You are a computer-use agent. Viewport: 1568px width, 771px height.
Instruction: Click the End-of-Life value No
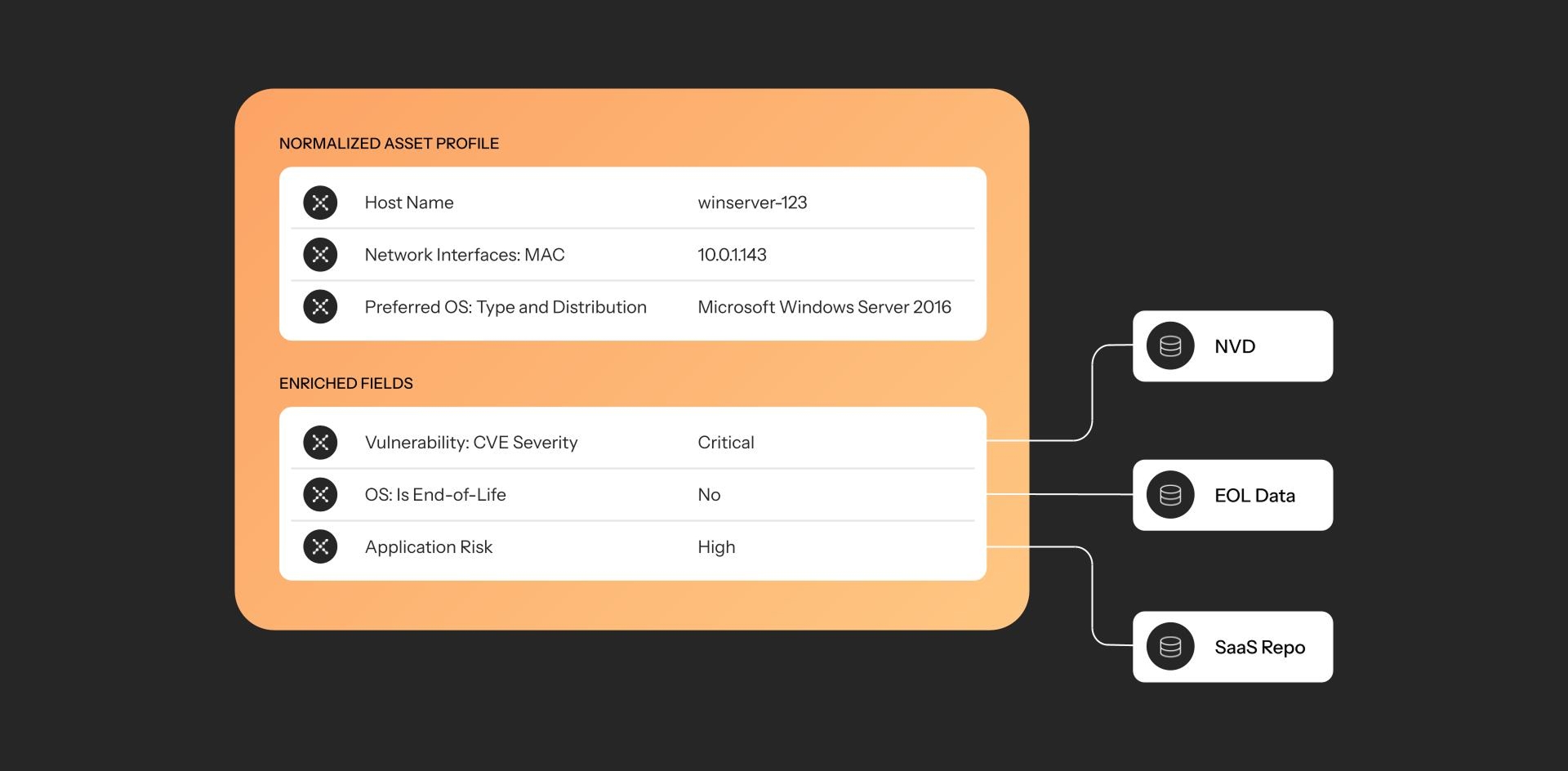(709, 495)
